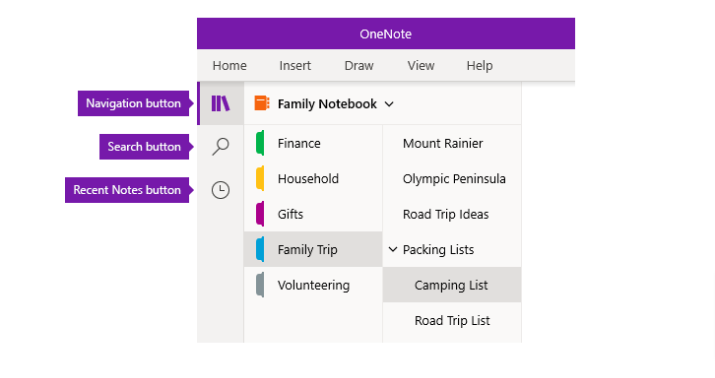715x378 pixels.
Task: Open the Family Notebook name dropdown
Action: click(327, 104)
